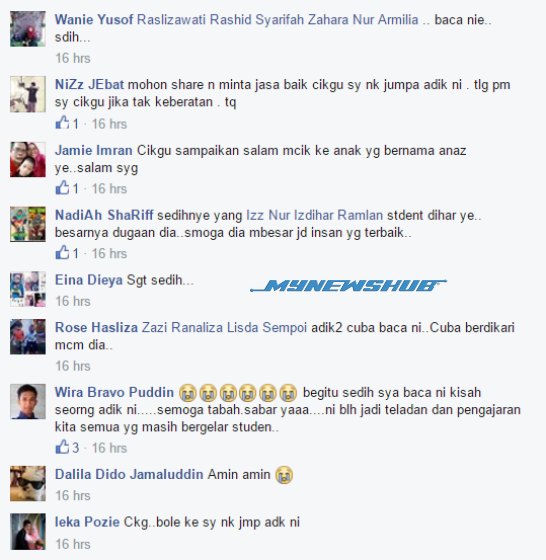Open tagged Syarifah Zahara's profile link
The image size is (546, 560).
pos(302,19)
